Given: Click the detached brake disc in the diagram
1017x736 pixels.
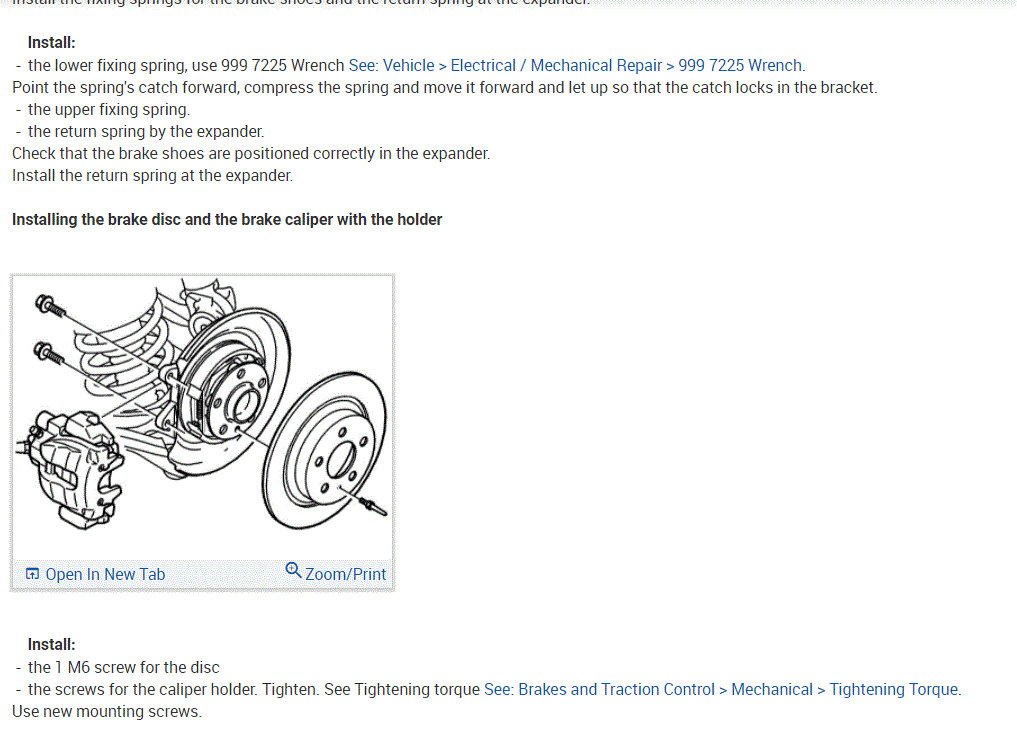Looking at the screenshot, I should [x=325, y=451].
